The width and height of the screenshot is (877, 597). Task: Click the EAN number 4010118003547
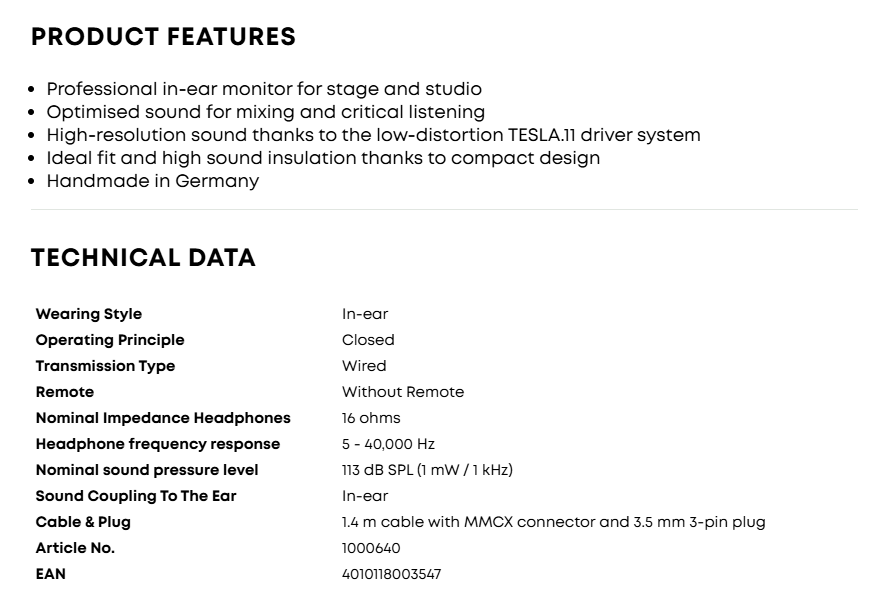tap(392, 574)
